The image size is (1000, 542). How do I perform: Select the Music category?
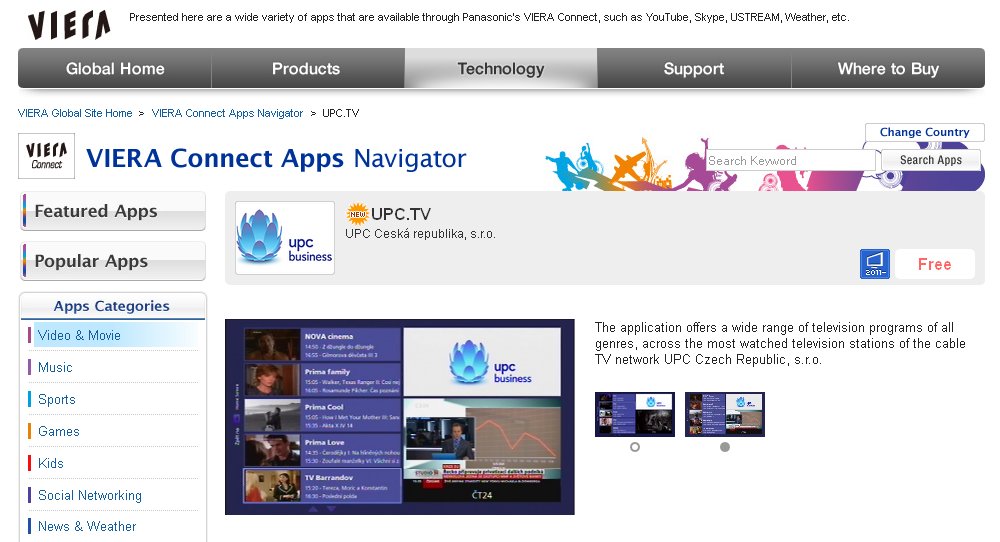point(113,367)
